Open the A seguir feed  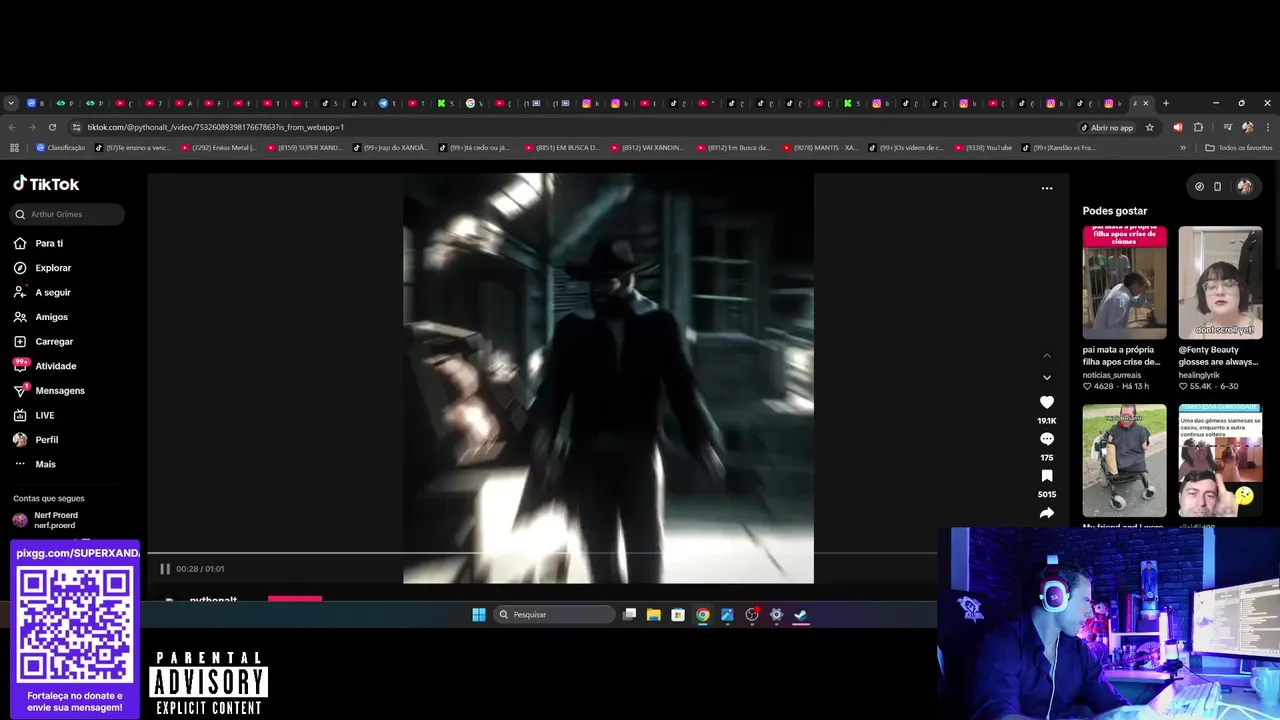point(53,292)
